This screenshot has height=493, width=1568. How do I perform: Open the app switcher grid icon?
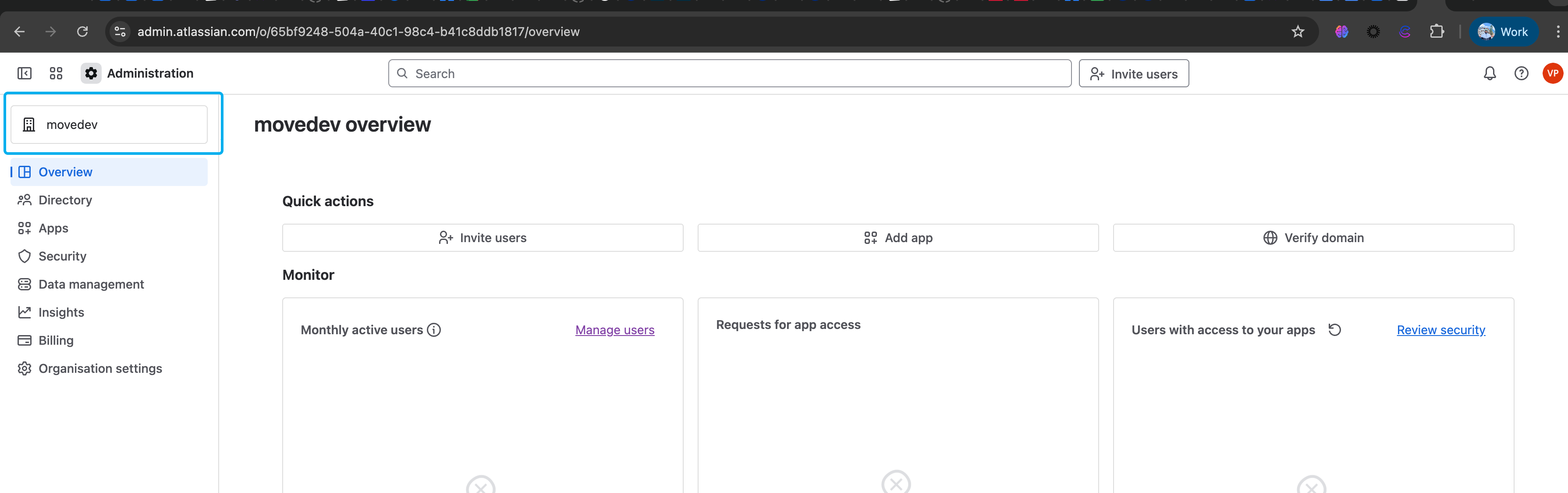pyautogui.click(x=56, y=73)
